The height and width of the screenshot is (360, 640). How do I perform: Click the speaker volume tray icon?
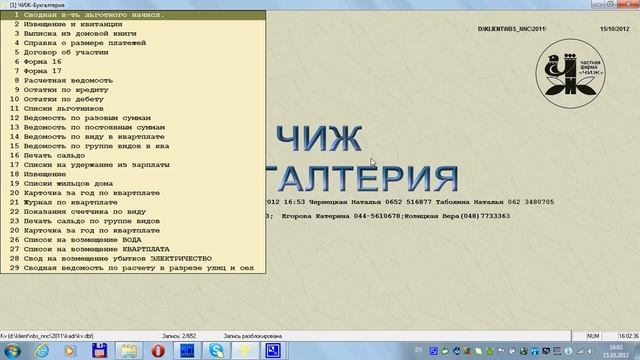pos(590,351)
